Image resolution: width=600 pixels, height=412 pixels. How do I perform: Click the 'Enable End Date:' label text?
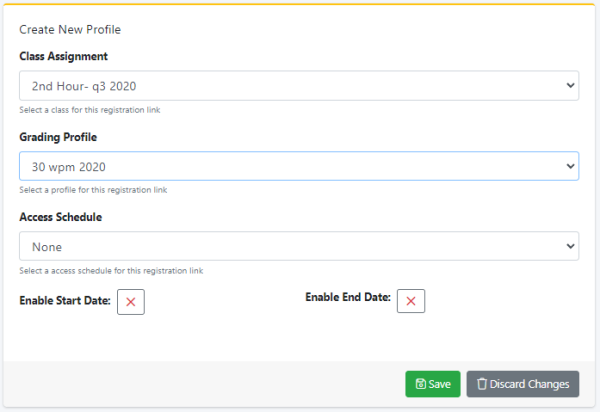pos(348,297)
